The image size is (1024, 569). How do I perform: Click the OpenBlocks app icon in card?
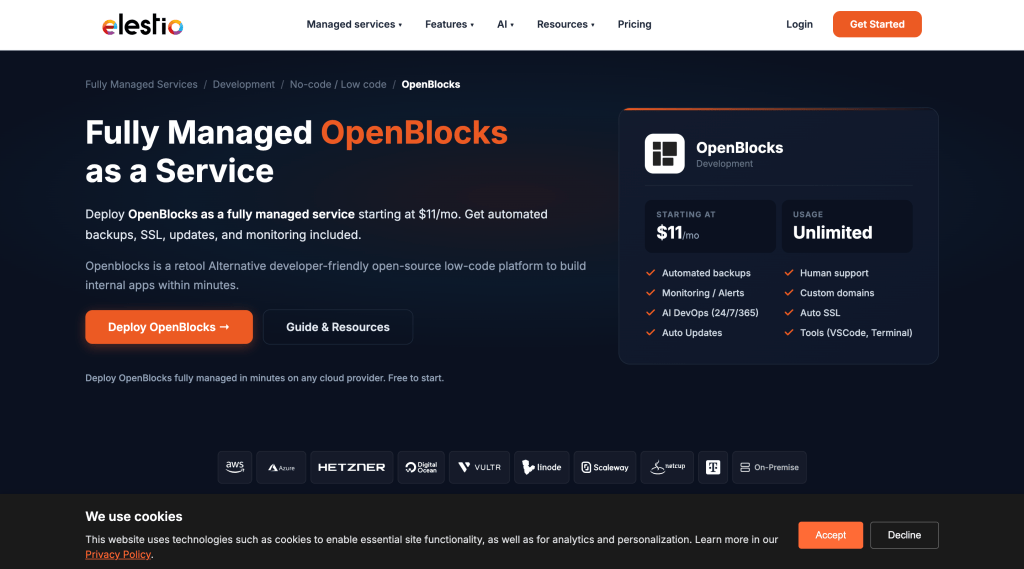665,154
